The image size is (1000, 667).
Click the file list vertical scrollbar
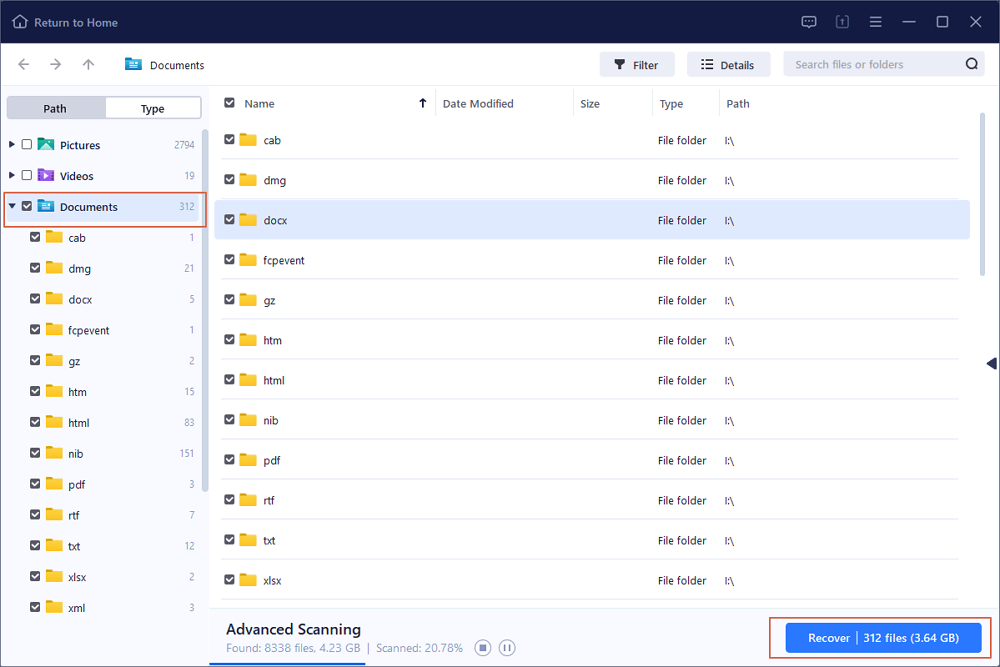point(982,194)
